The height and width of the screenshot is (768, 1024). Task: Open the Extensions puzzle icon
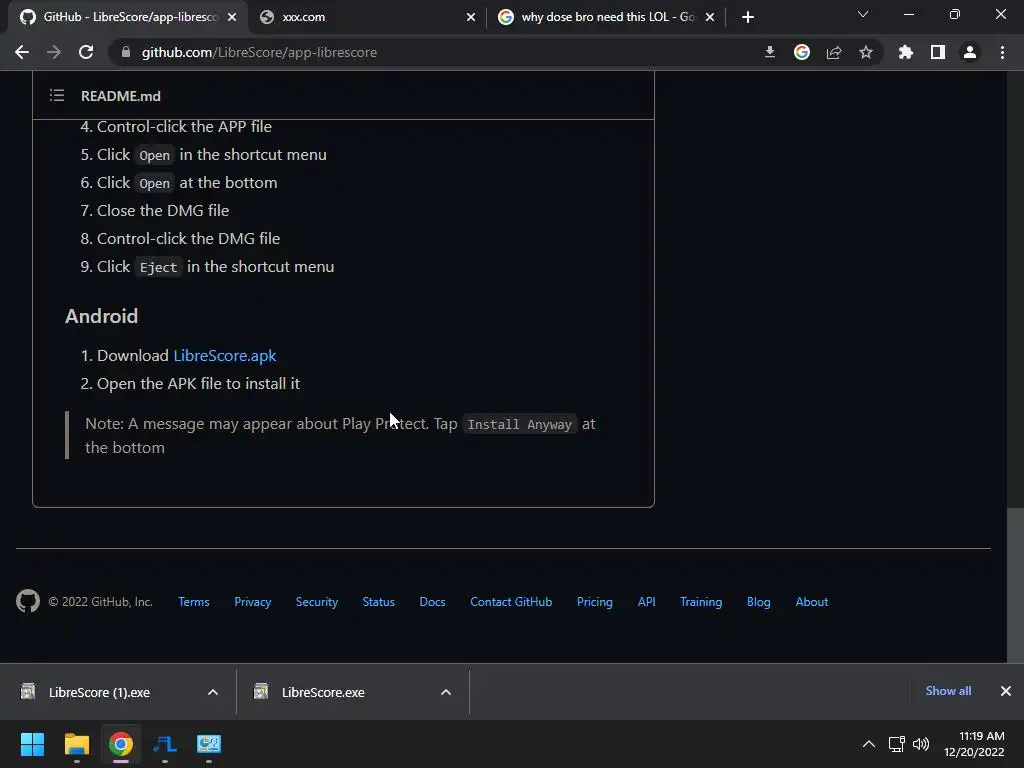point(906,52)
